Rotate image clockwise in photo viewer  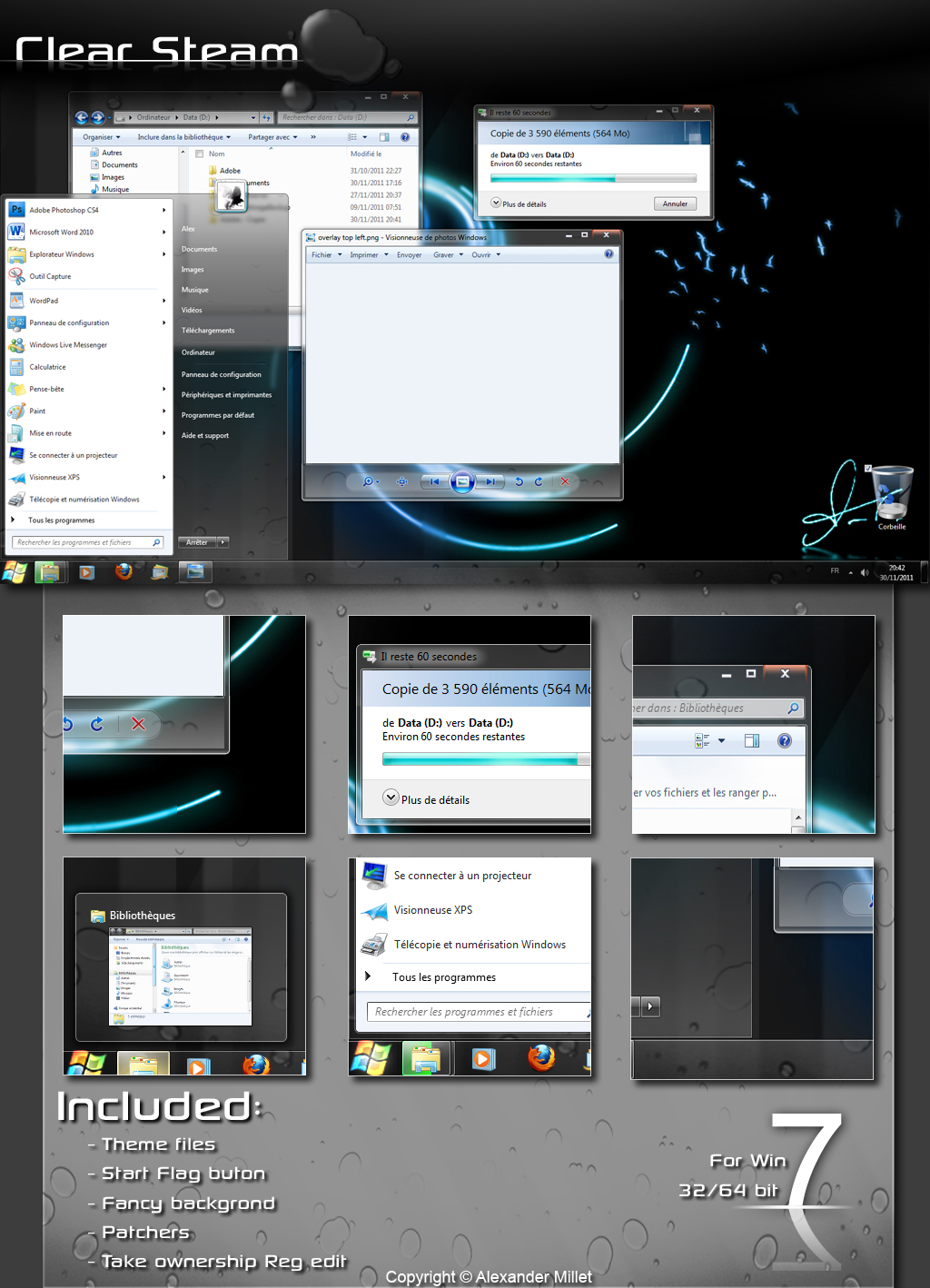[539, 481]
